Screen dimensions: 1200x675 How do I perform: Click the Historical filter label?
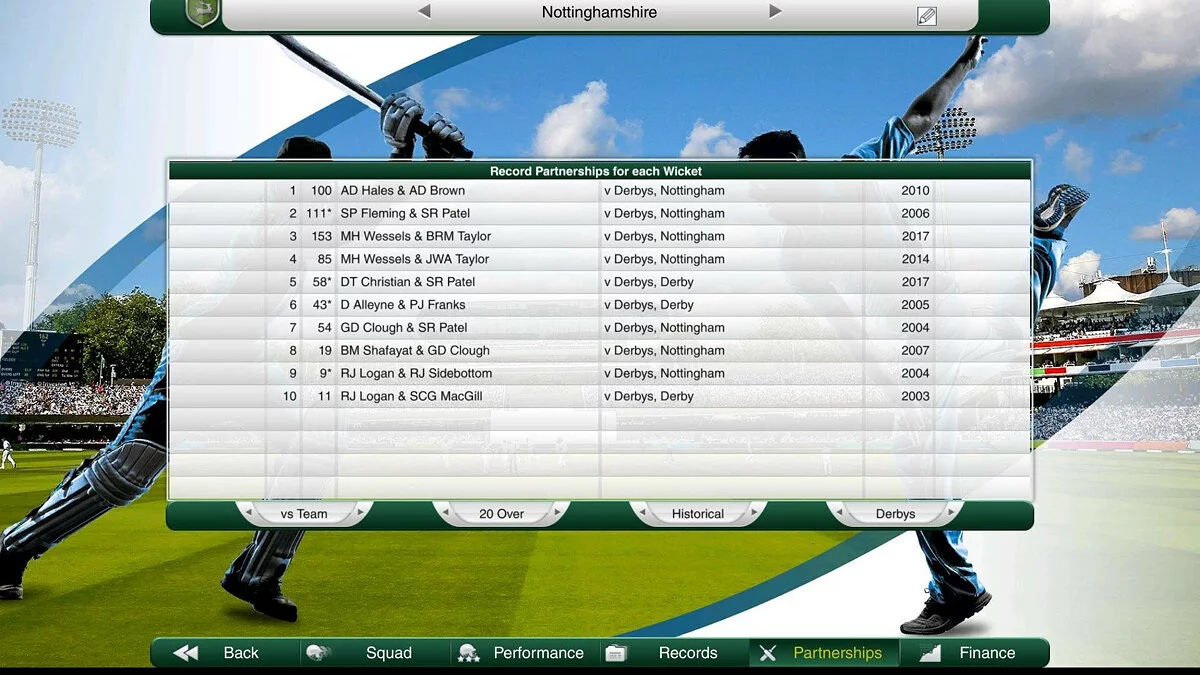tap(698, 514)
